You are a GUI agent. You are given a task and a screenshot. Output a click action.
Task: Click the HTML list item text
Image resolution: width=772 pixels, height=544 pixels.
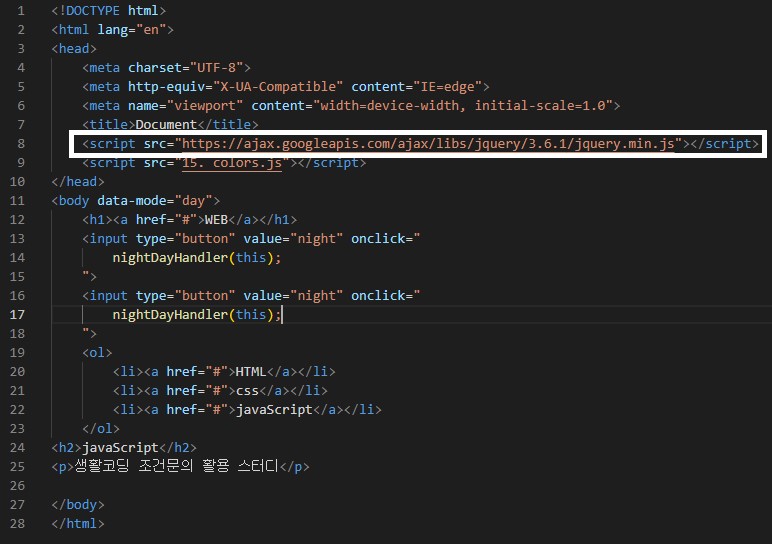251,372
